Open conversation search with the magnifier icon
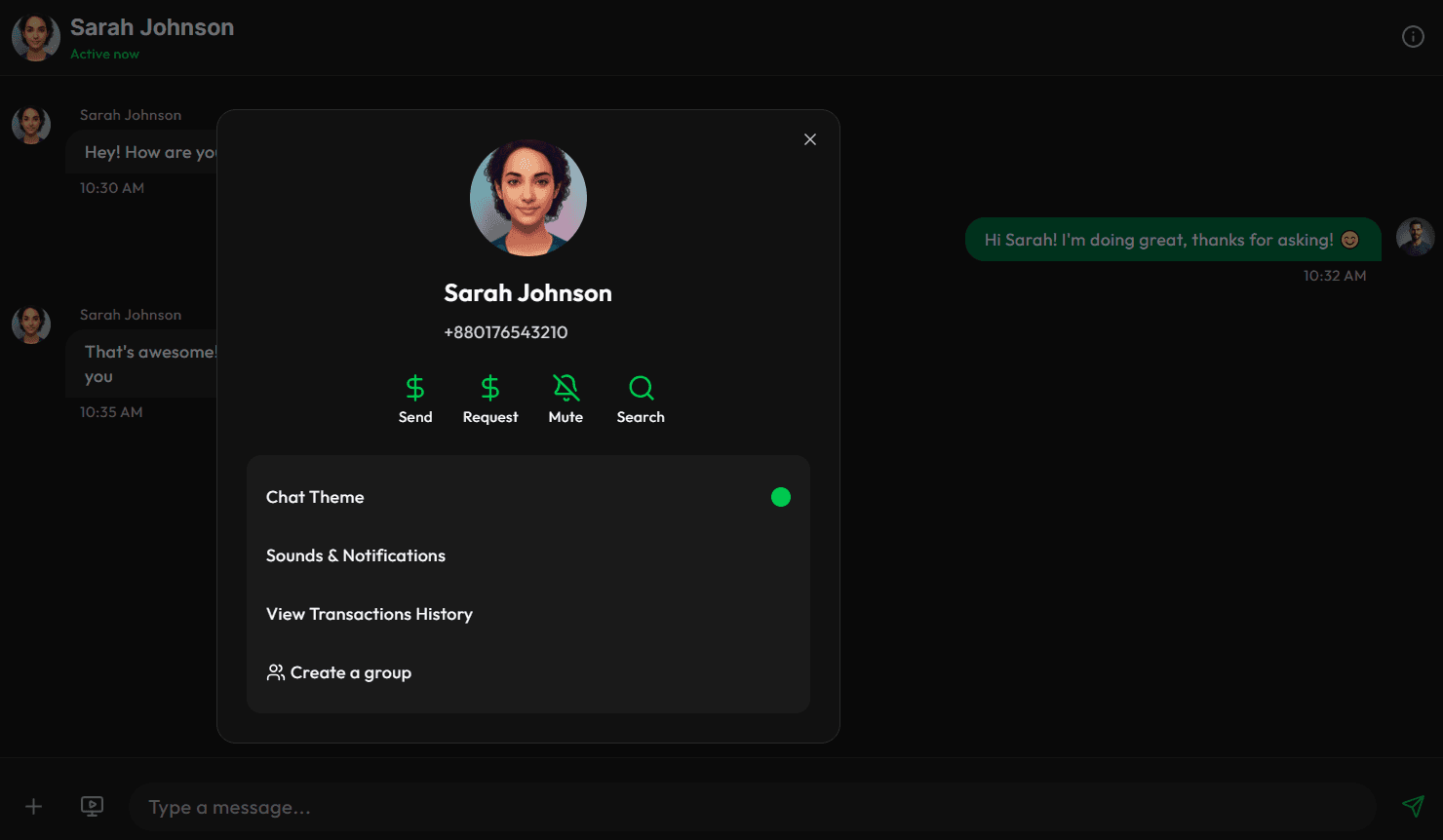 641,387
